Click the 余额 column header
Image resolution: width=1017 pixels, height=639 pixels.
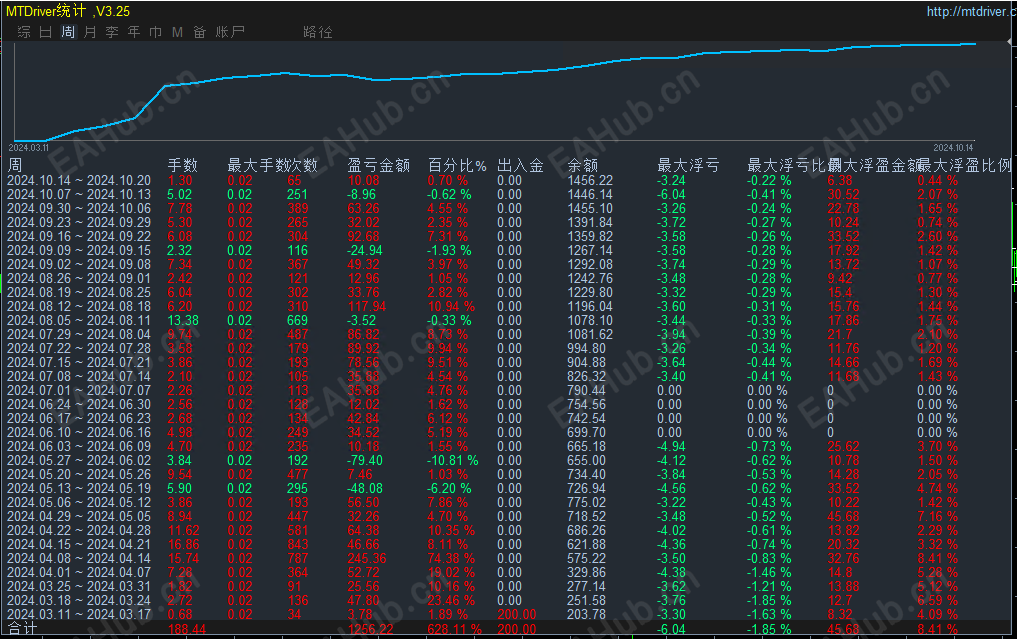click(x=582, y=165)
